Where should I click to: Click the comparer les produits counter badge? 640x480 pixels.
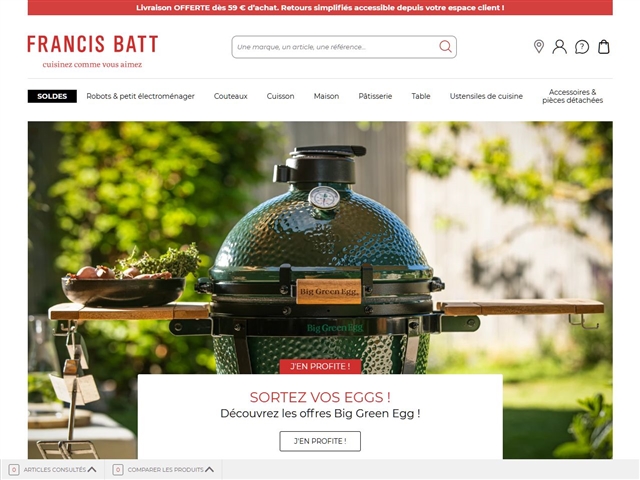click(x=118, y=469)
